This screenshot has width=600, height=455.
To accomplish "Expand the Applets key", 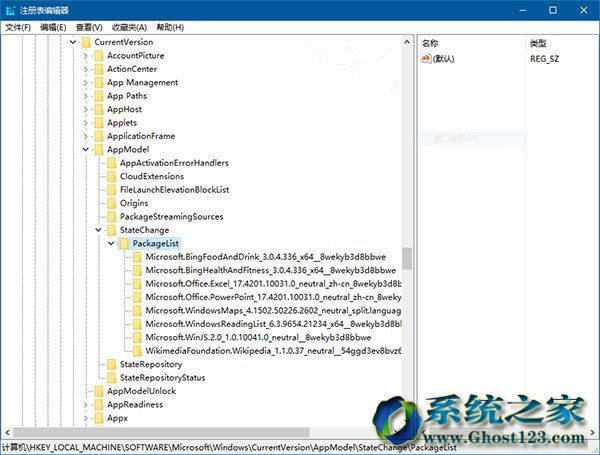I will coord(85,123).
